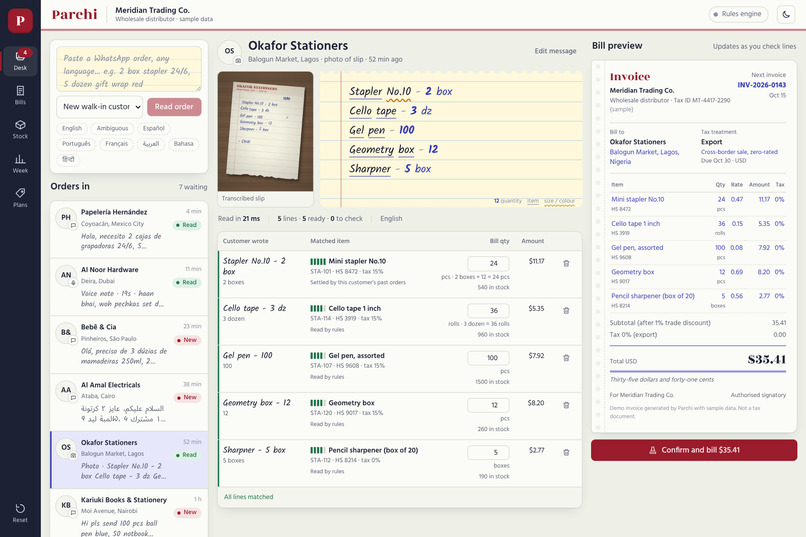Image resolution: width=806 pixels, height=537 pixels.
Task: Delete the Mini stapler No.10 line
Action: pos(566,263)
